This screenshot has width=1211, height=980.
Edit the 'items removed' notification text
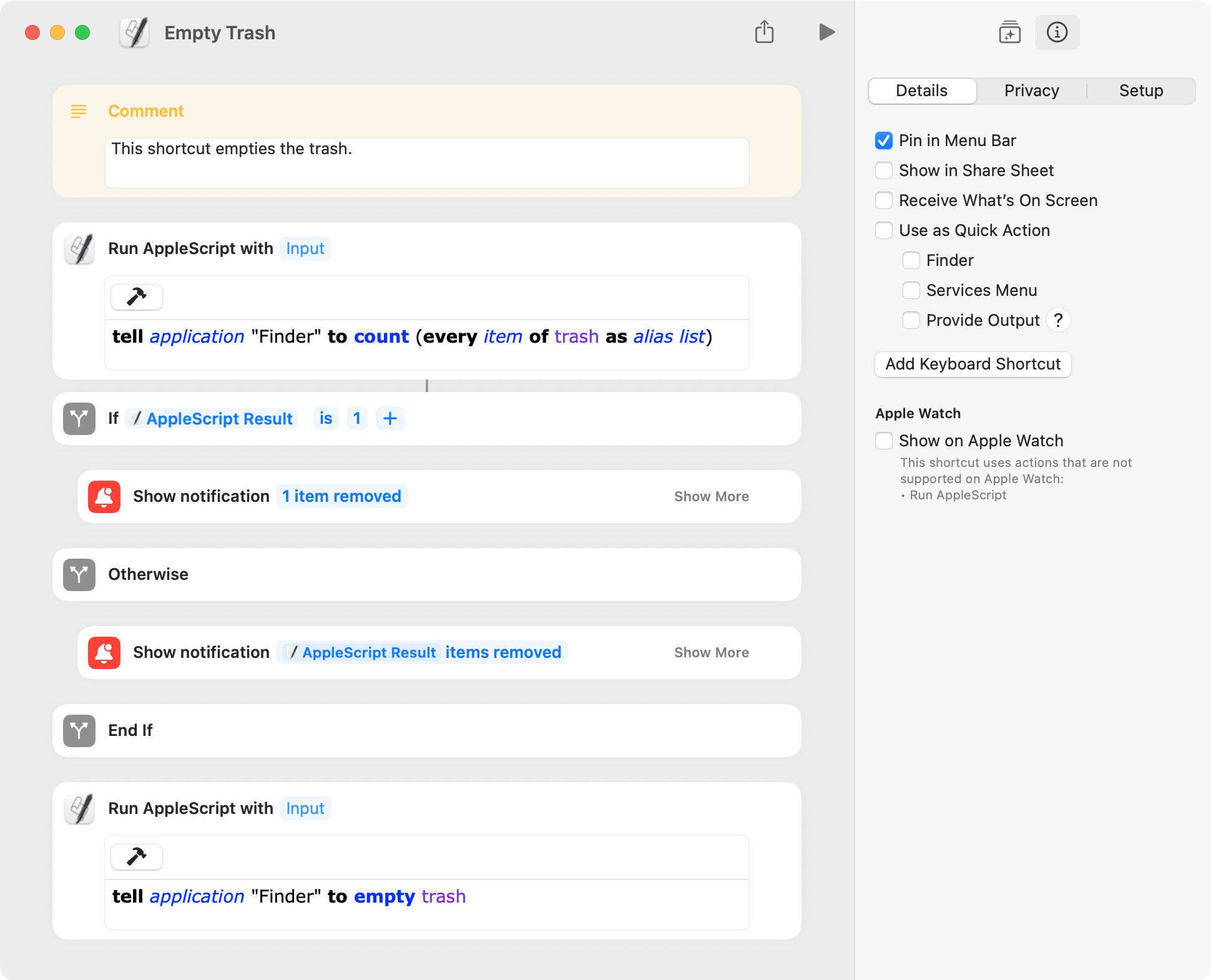(x=503, y=652)
